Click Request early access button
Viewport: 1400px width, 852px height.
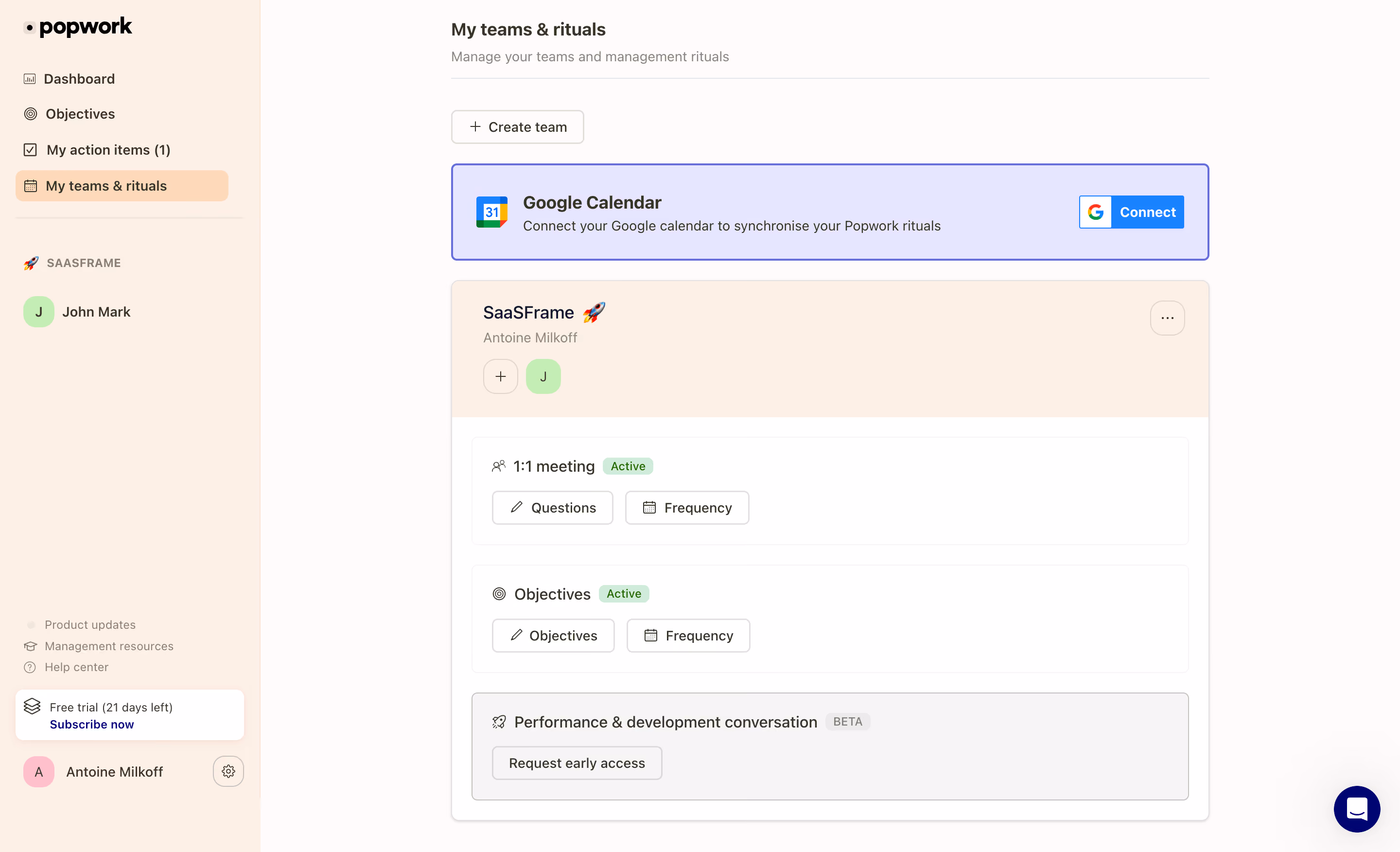577,763
